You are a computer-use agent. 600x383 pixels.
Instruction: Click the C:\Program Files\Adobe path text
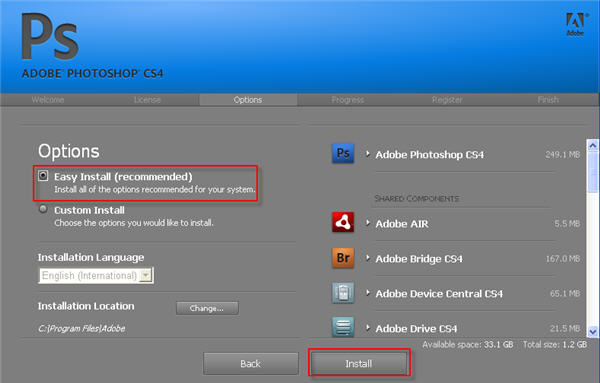coord(82,328)
